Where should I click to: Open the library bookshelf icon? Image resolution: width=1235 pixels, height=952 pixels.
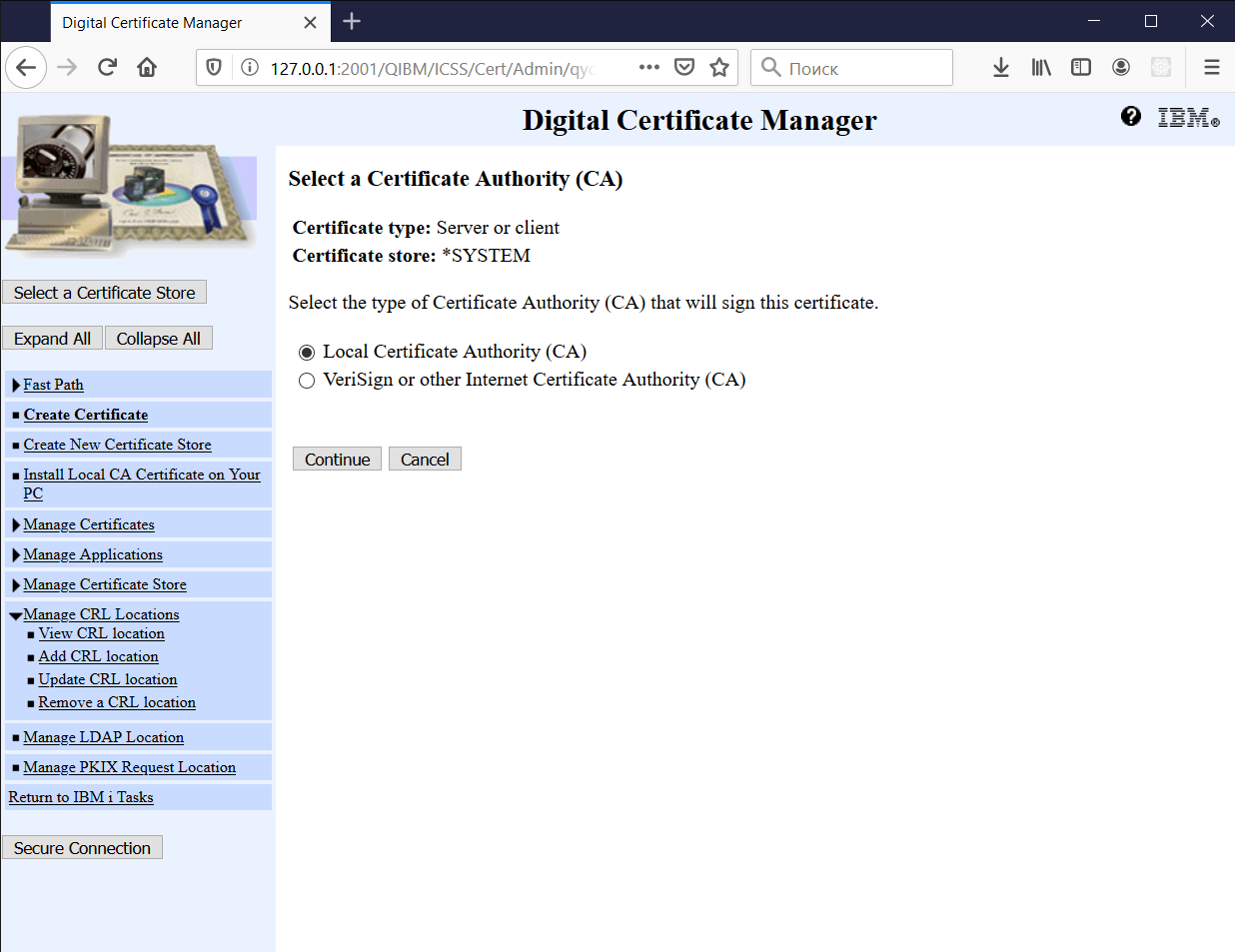(1041, 67)
